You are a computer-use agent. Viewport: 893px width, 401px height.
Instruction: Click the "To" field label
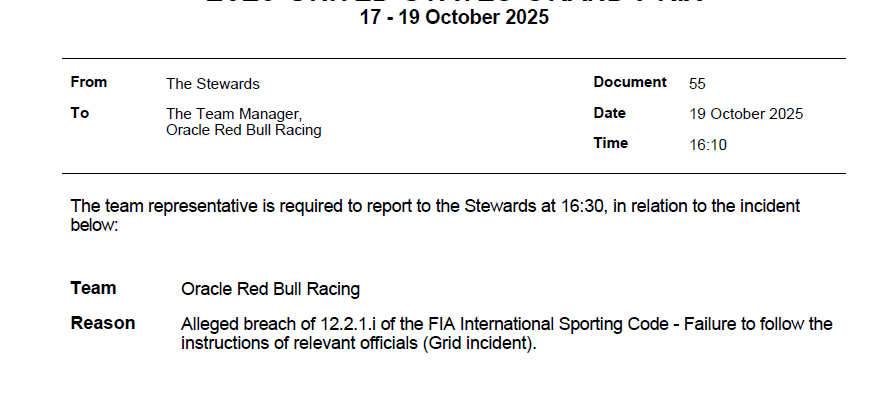click(x=80, y=113)
